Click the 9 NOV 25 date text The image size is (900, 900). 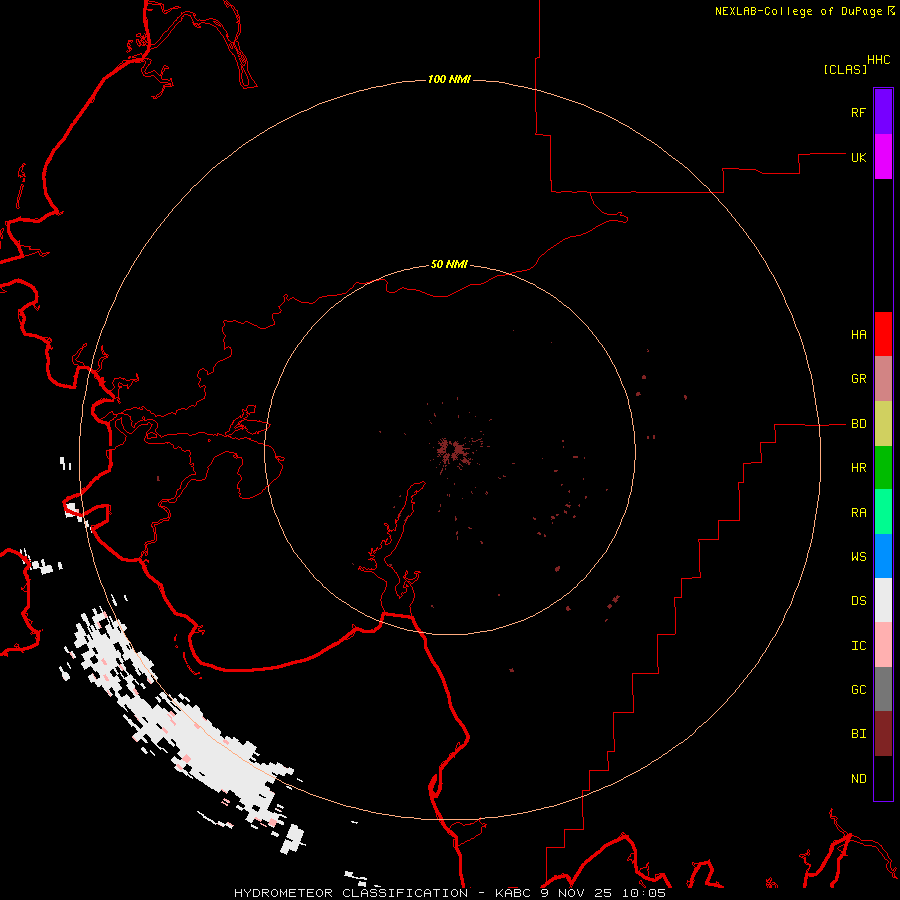(x=577, y=893)
